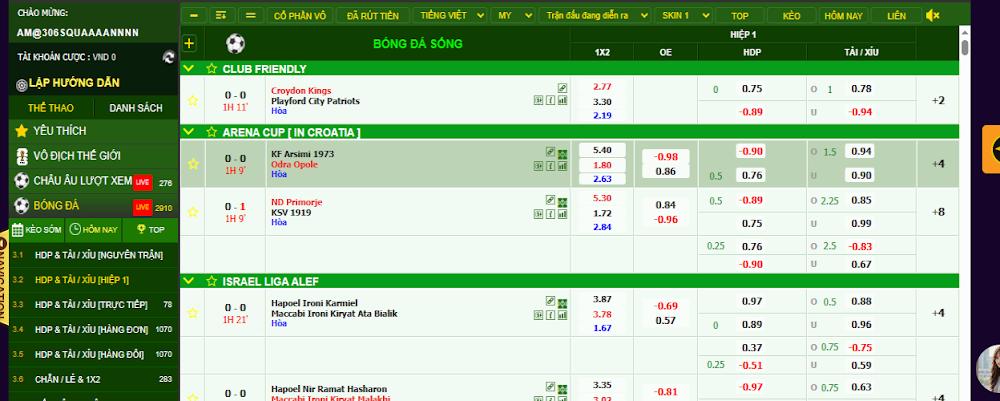Select KÈO SỚM tab in sidebar

pos(37,230)
